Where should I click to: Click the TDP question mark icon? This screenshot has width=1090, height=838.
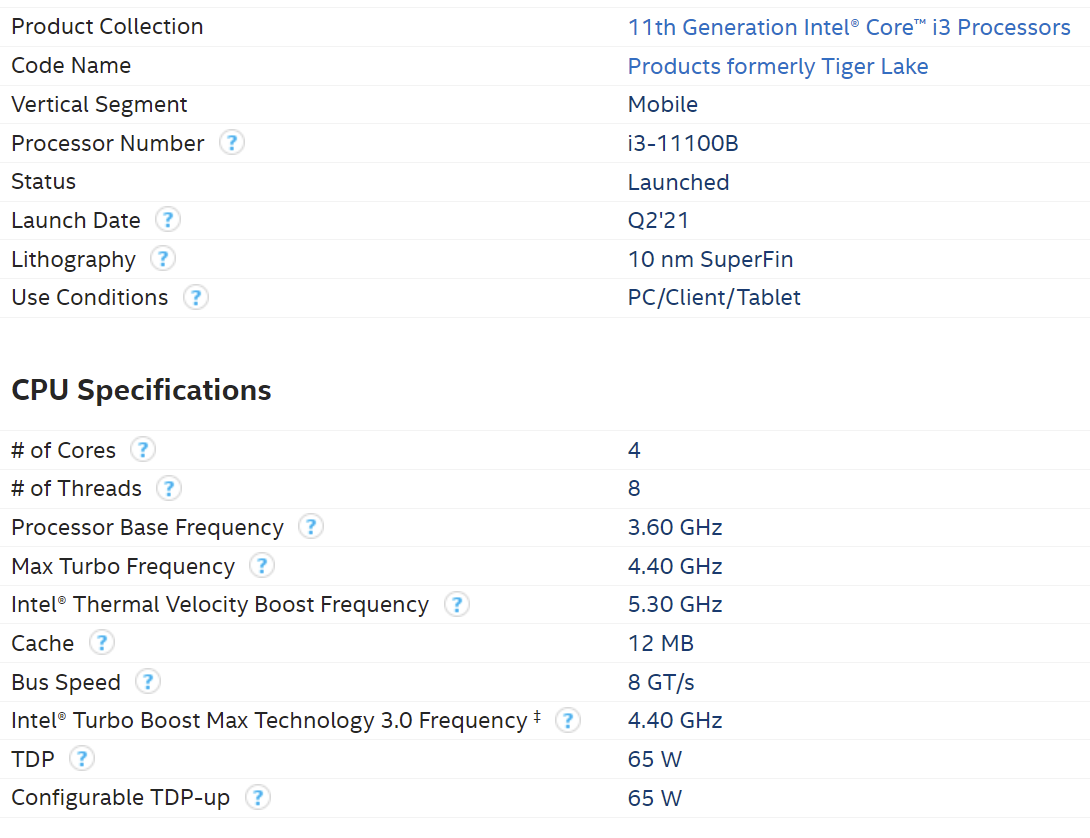point(81,758)
